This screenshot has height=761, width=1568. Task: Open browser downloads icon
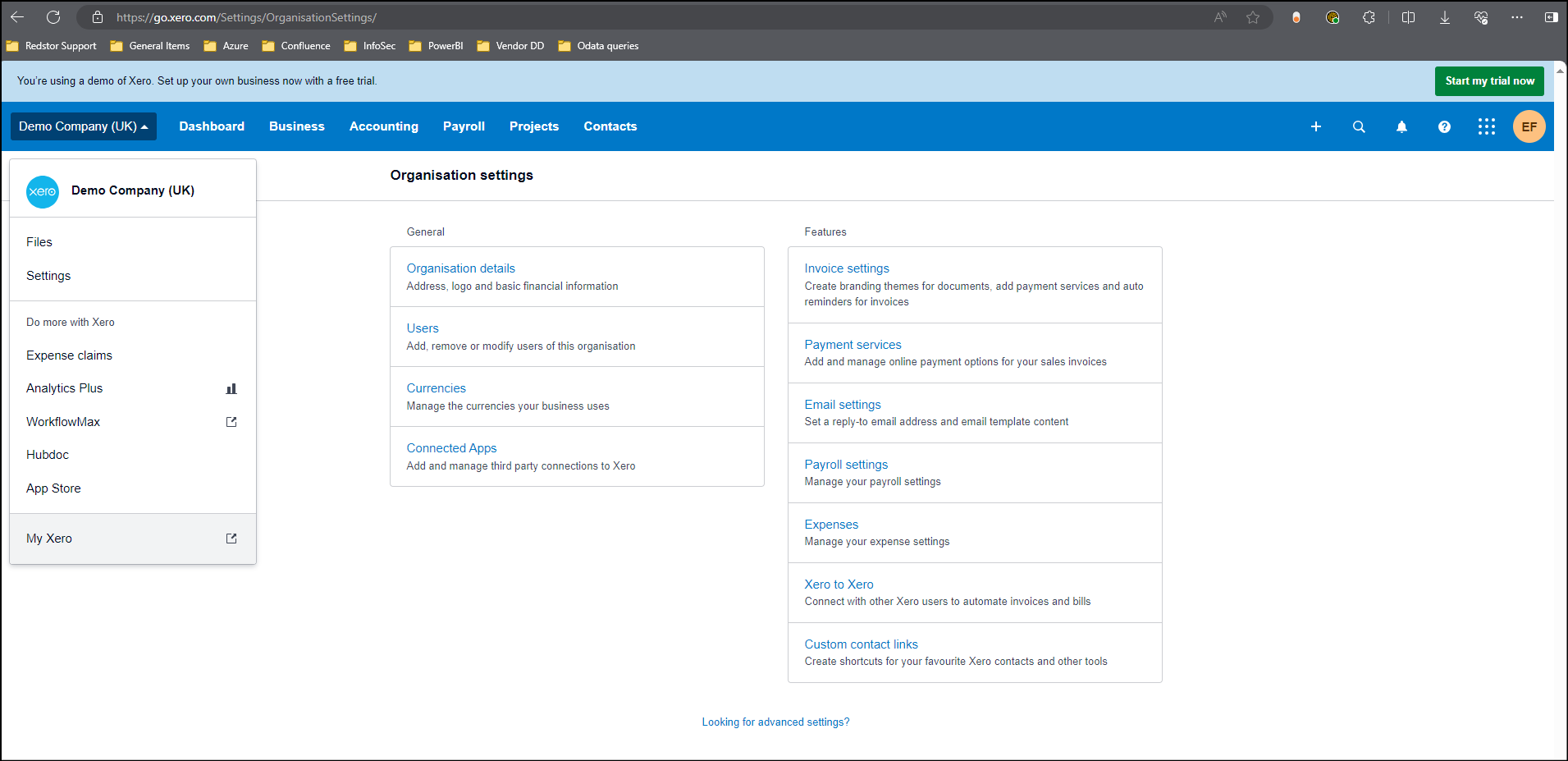[x=1445, y=17]
